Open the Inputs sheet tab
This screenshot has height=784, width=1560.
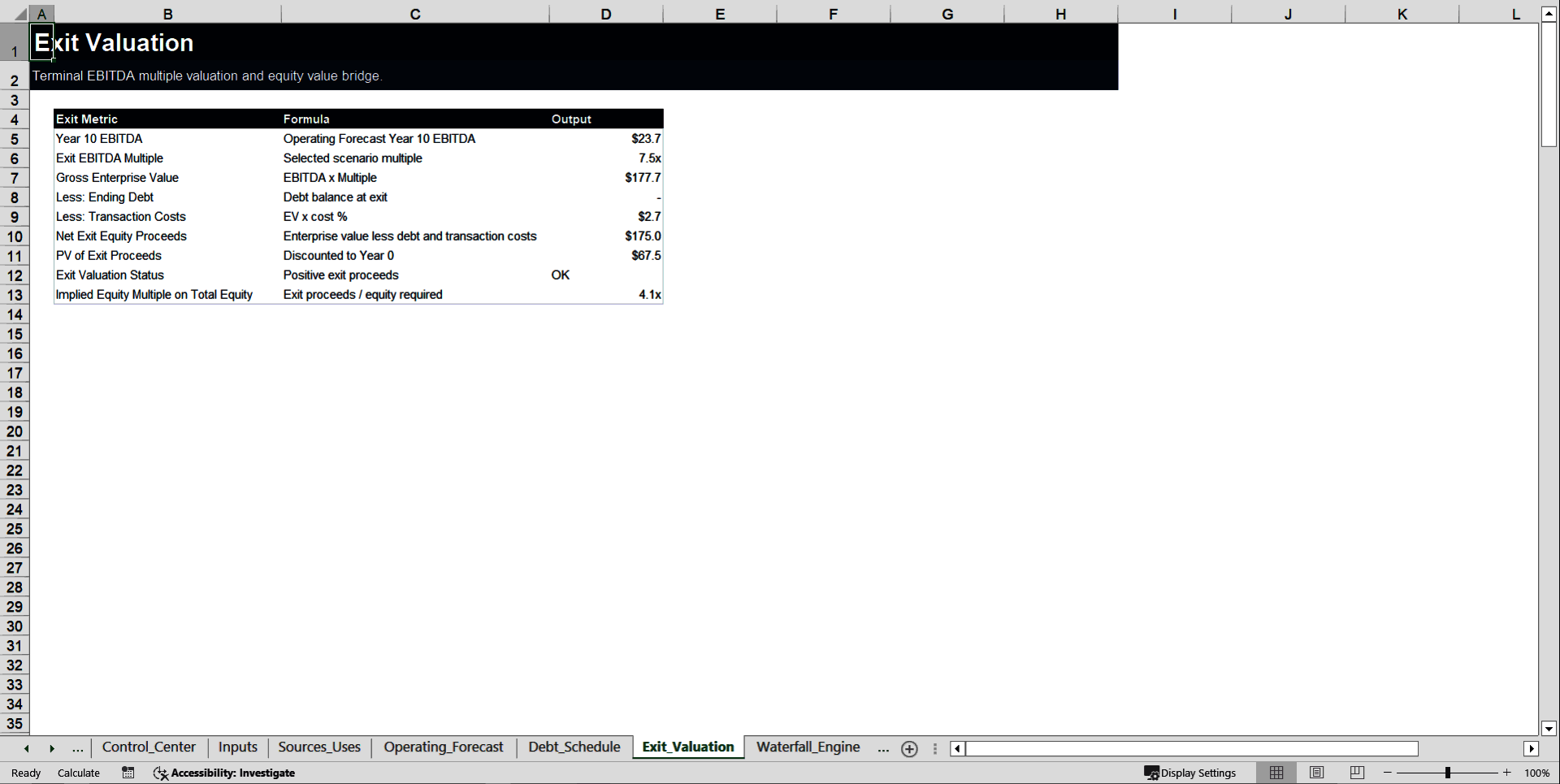[x=238, y=747]
